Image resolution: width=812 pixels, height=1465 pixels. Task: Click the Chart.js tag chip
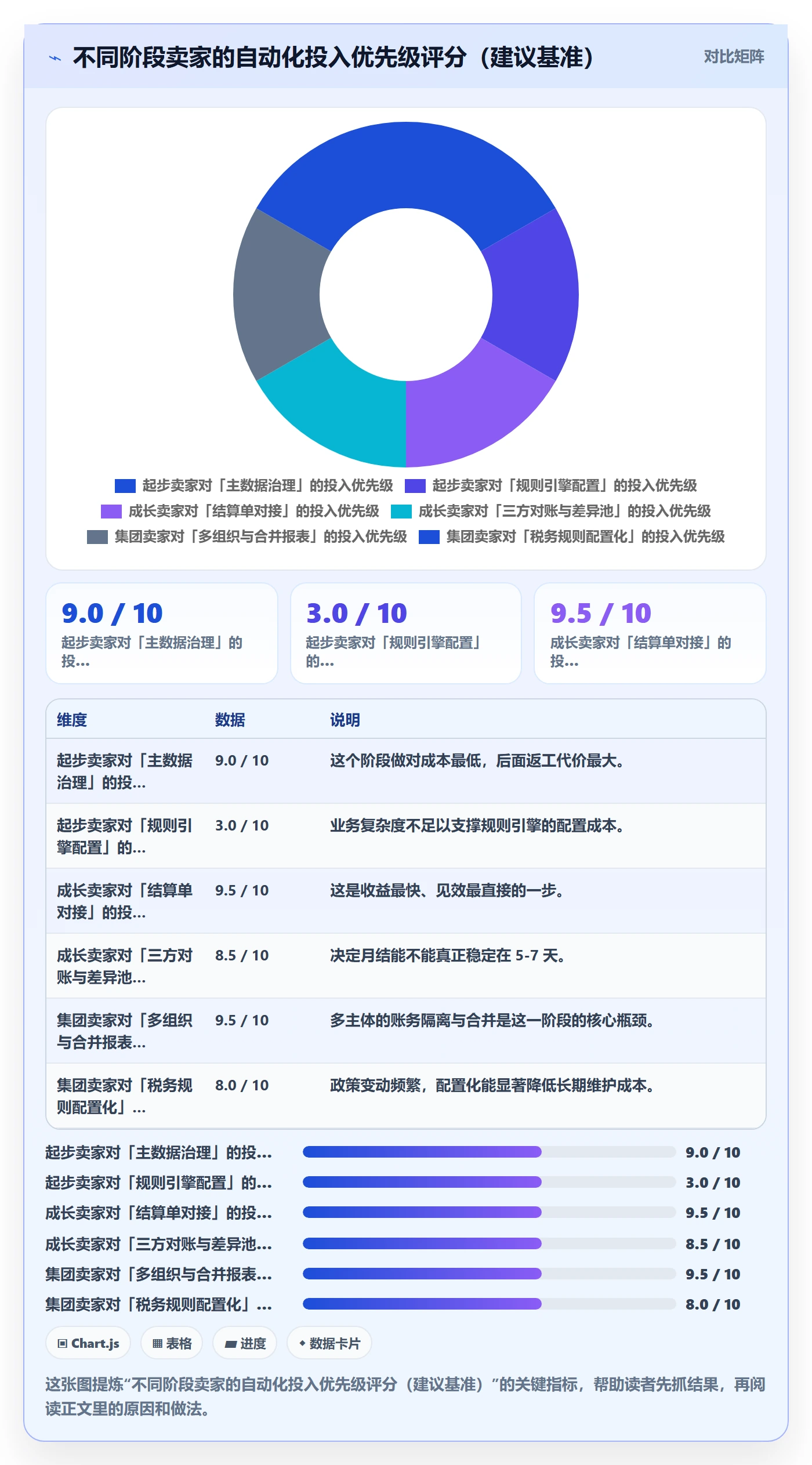[88, 1343]
